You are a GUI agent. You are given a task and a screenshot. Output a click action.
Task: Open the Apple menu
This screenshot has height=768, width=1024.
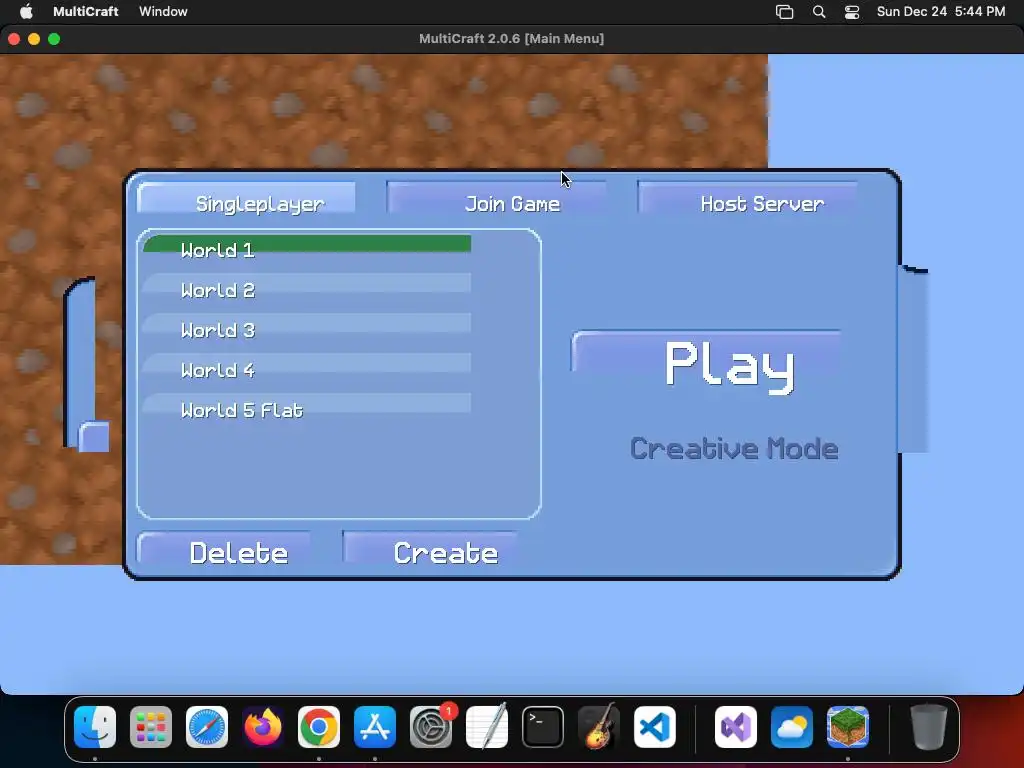click(26, 11)
